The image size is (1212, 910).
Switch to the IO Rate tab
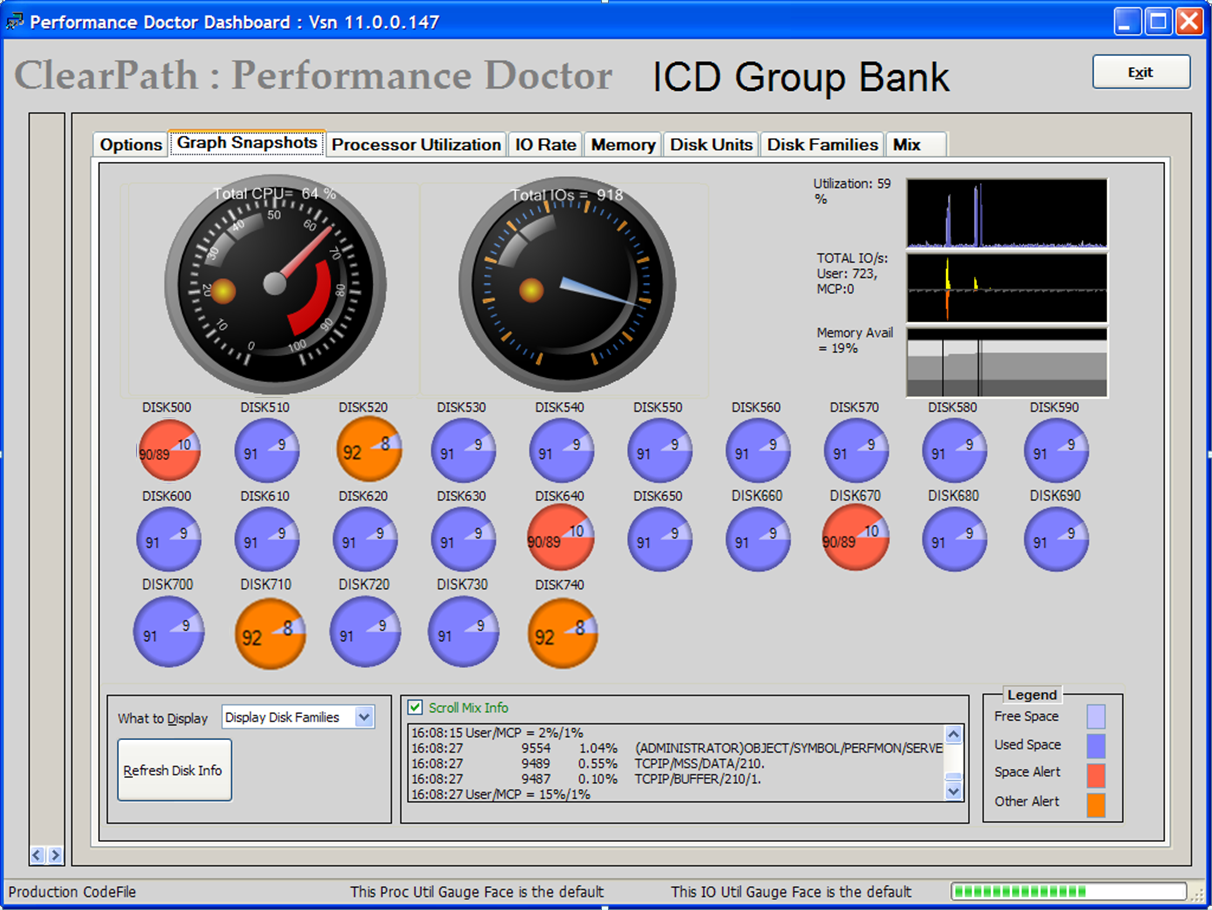click(546, 145)
